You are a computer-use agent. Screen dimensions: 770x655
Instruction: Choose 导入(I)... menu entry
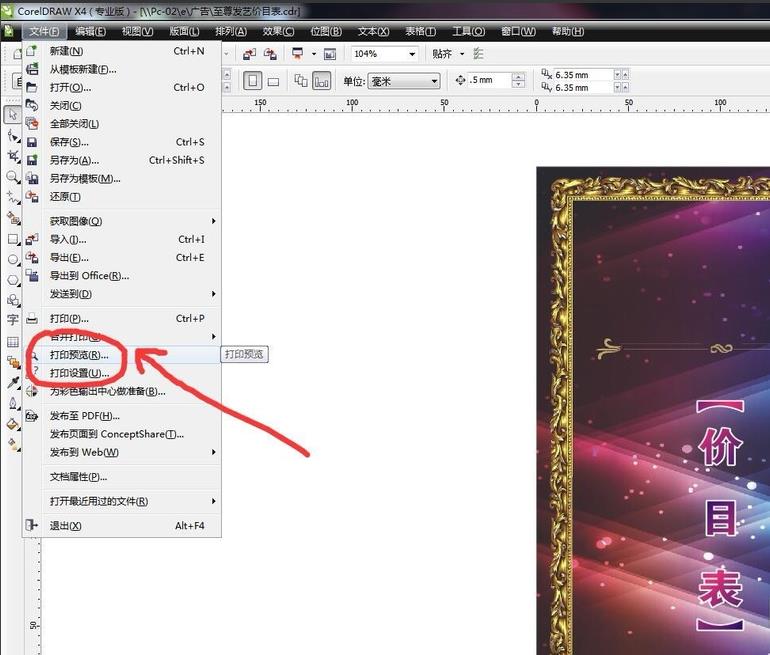point(122,239)
